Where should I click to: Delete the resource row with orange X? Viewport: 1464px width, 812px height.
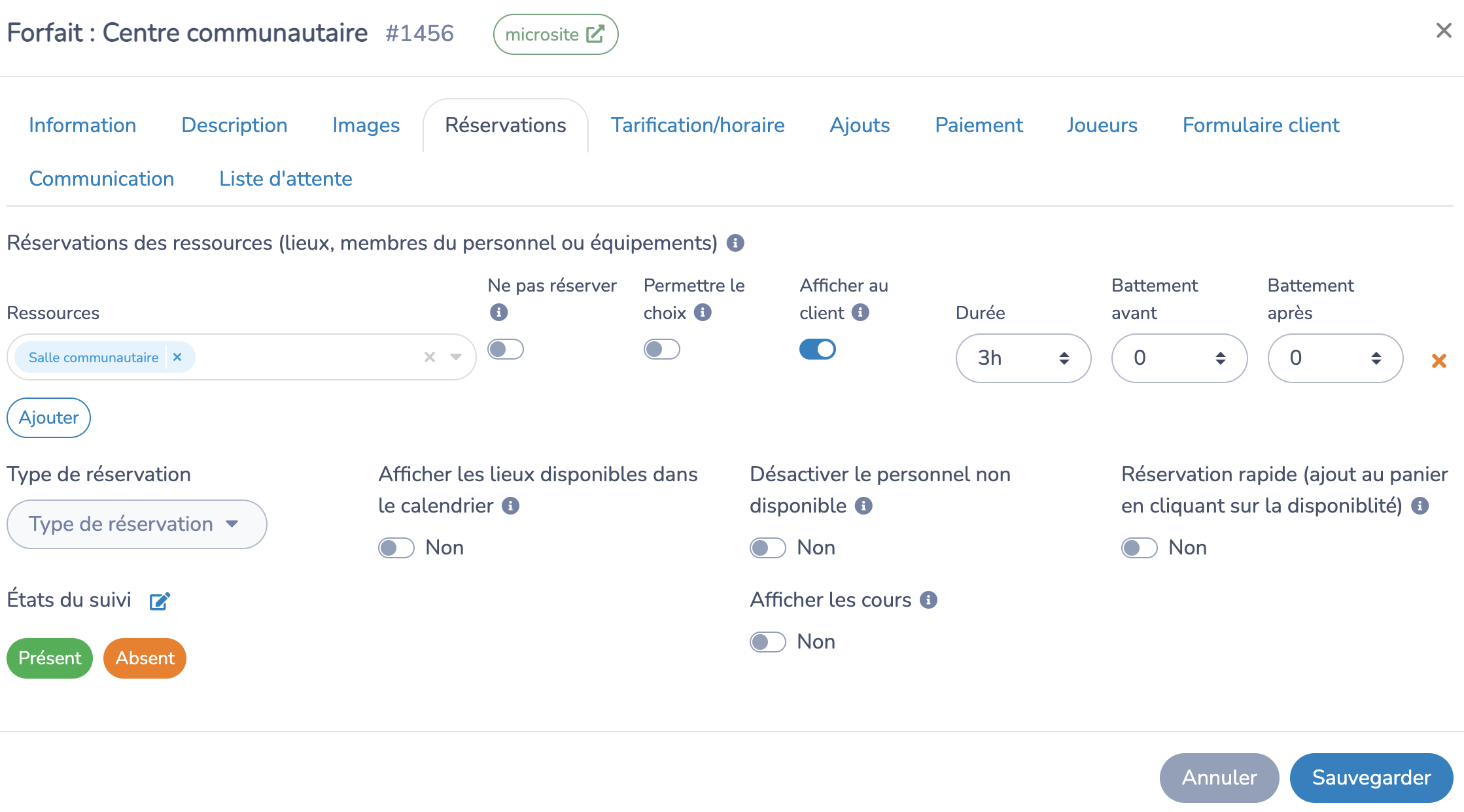point(1438,360)
